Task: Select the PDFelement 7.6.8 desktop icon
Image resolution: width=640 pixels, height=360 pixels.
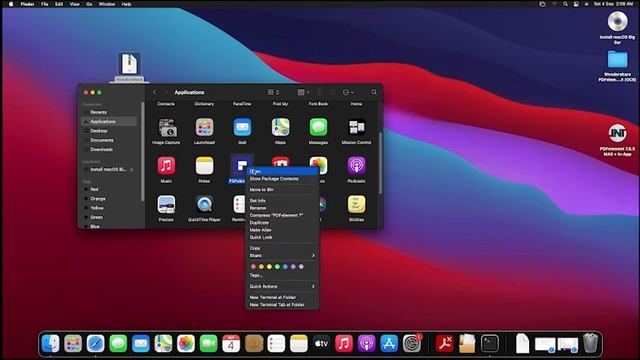Action: pyautogui.click(x=617, y=133)
